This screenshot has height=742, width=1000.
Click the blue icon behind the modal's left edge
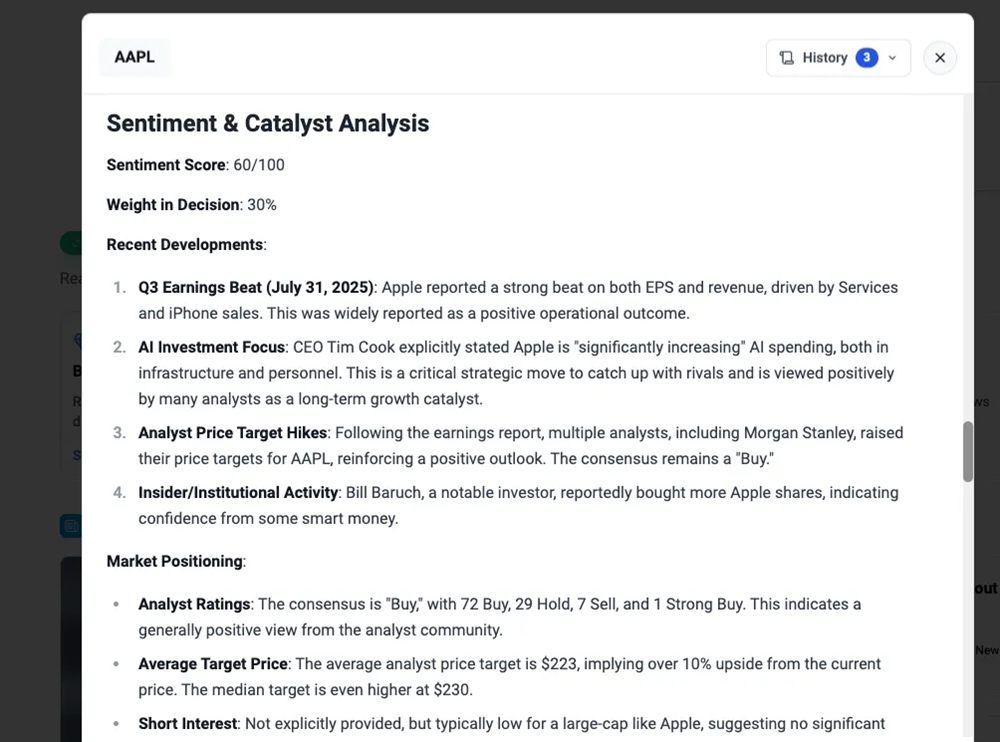pyautogui.click(x=70, y=526)
